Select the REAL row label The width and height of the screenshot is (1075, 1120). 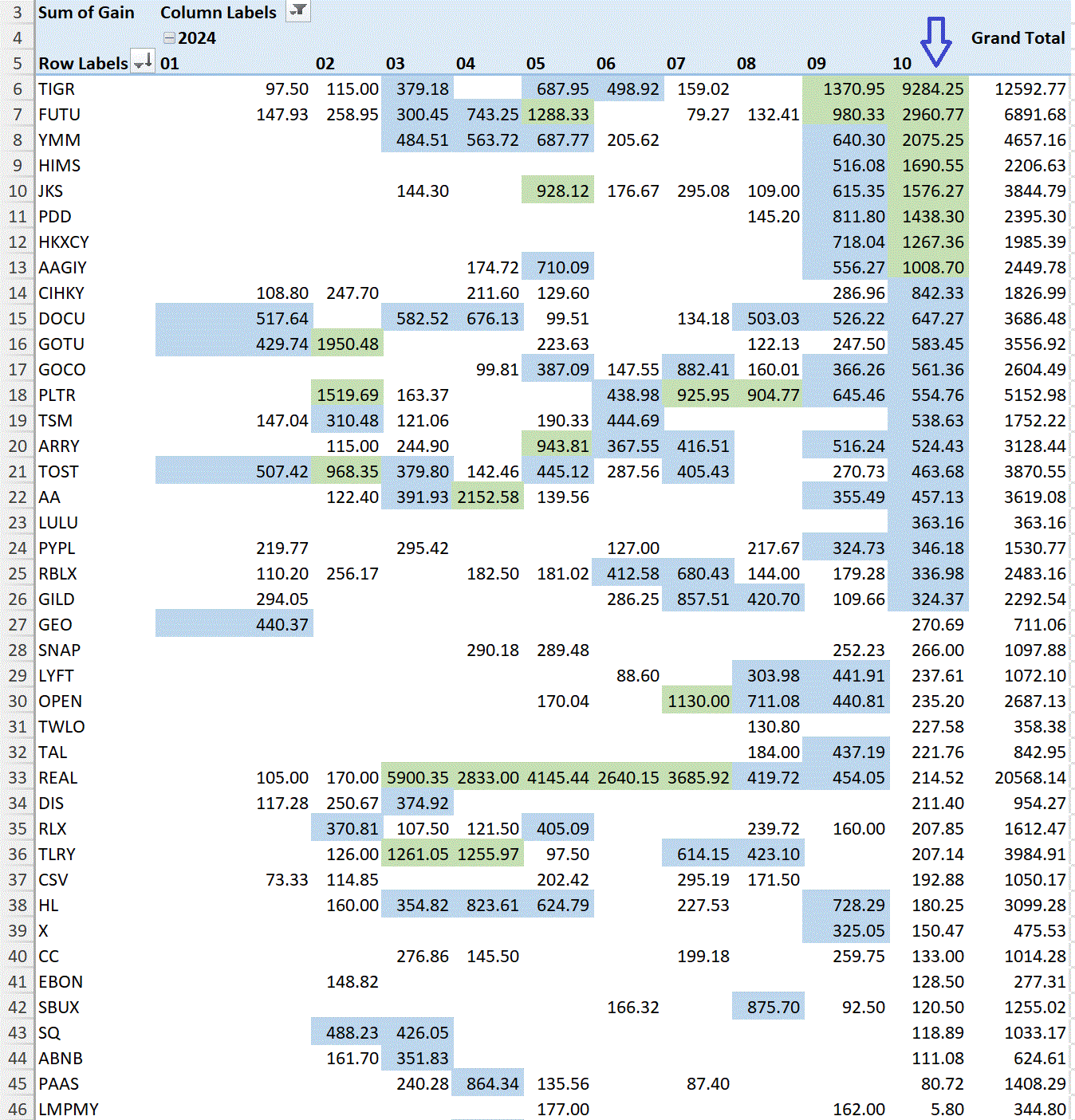point(58,778)
